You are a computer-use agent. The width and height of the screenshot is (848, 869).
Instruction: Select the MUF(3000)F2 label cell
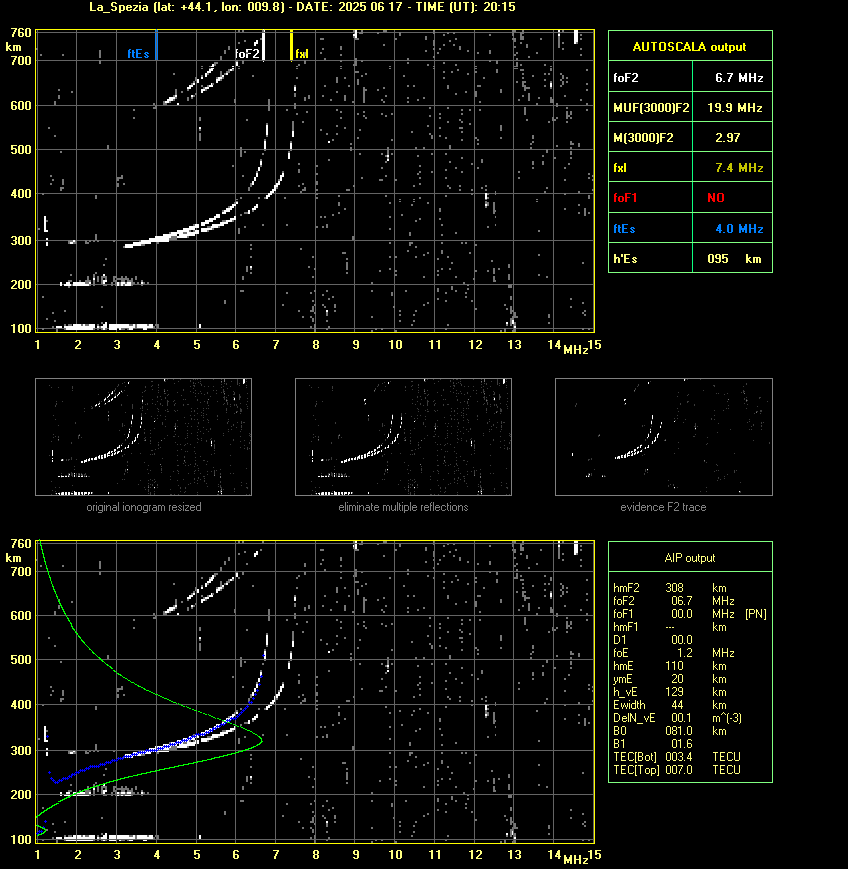651,108
